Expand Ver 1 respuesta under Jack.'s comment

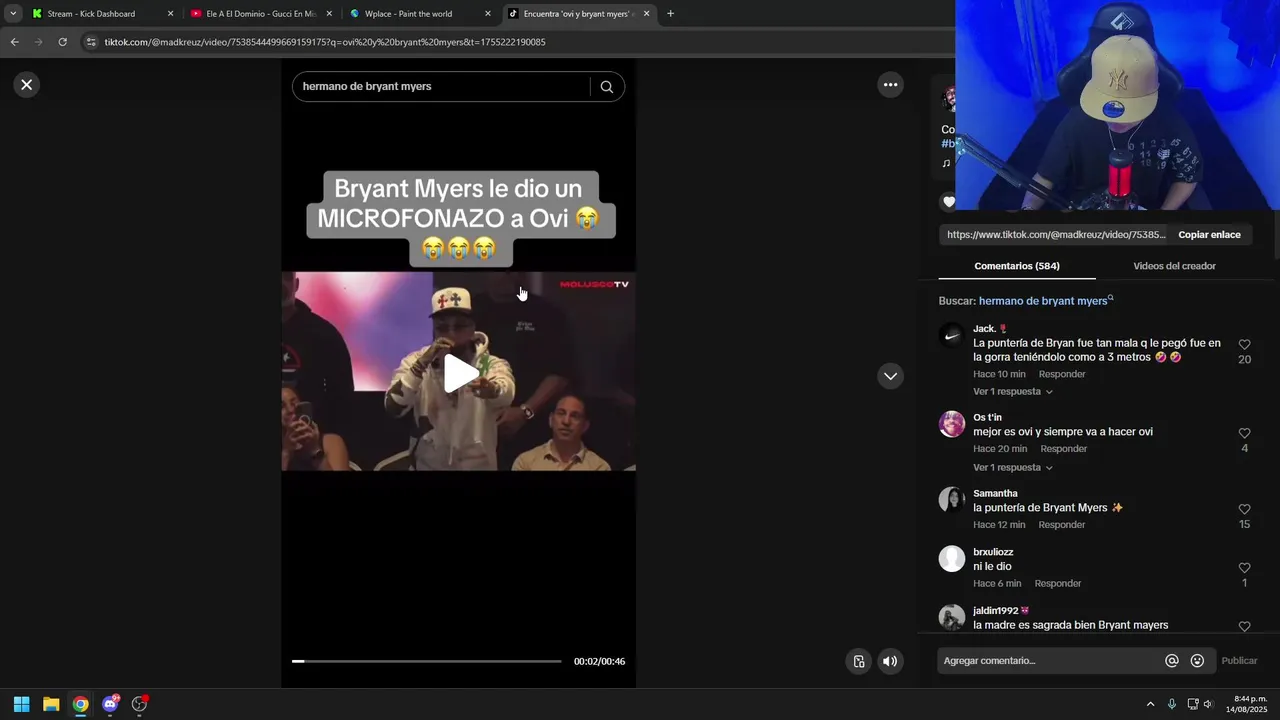pyautogui.click(x=1011, y=392)
